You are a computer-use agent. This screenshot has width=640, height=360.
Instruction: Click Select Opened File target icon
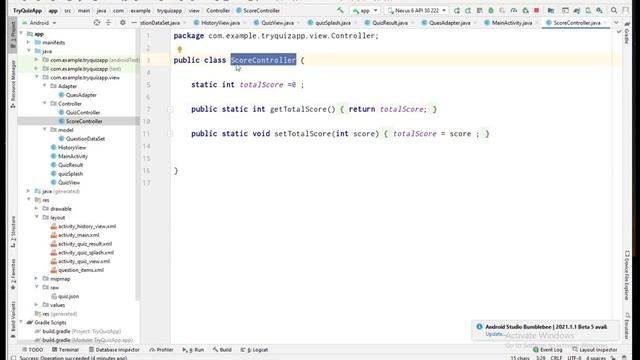97,23
